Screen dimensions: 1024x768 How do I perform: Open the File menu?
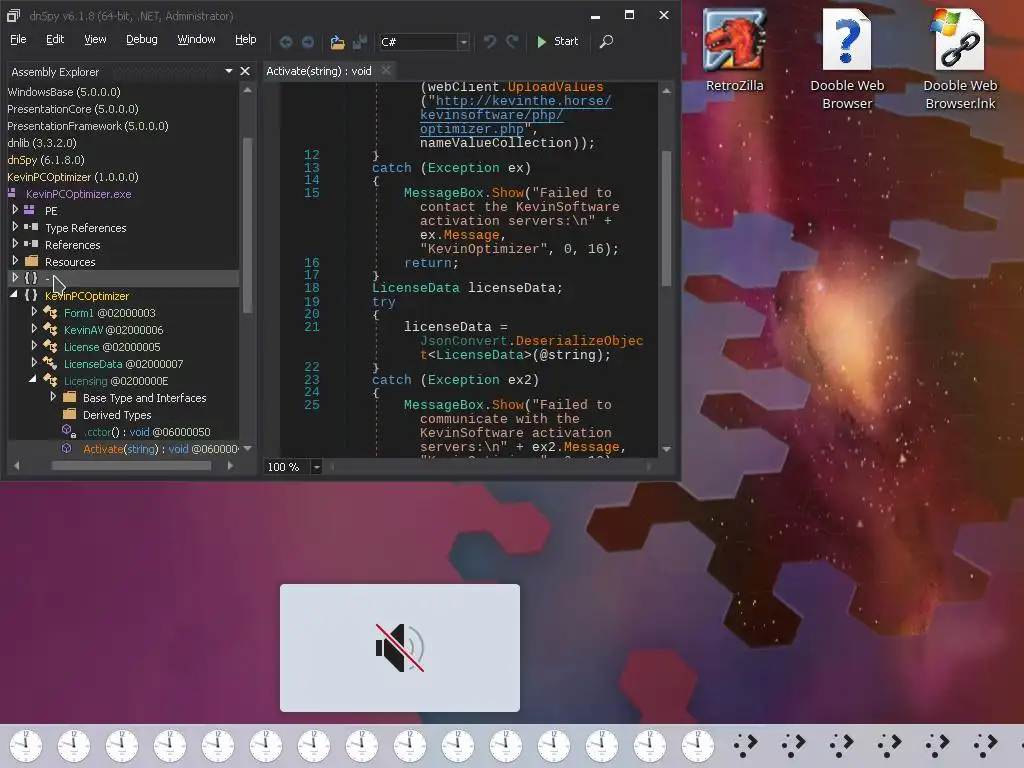tap(18, 39)
